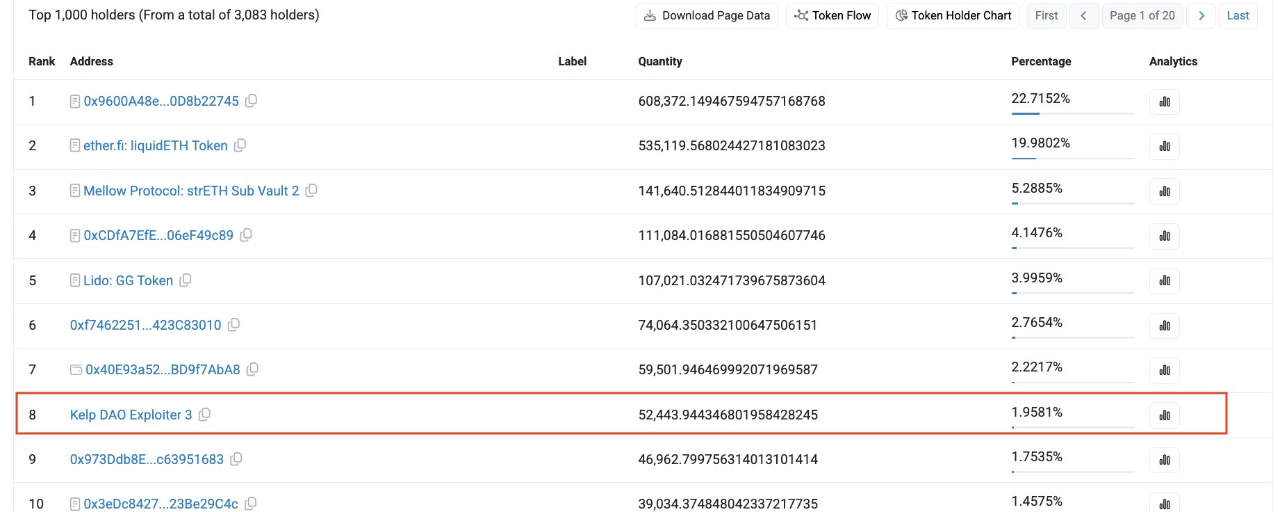Image resolution: width=1280 pixels, height=512 pixels.
Task: Copy address of rank 1 holder 0x9600A48e
Action: 251,101
